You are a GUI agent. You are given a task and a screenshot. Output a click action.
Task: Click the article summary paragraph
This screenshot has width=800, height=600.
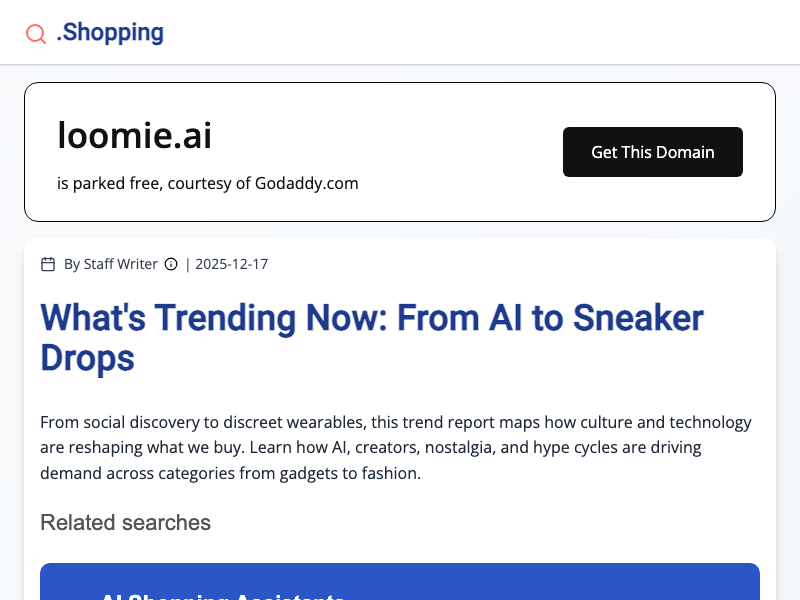point(396,448)
